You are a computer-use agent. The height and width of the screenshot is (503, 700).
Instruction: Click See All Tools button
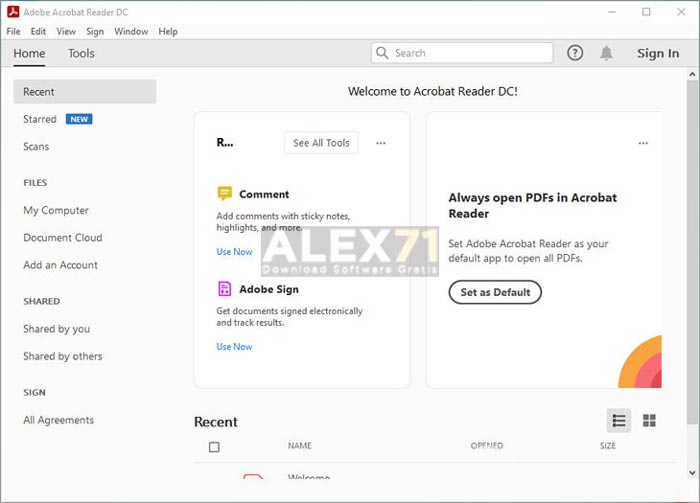click(321, 143)
